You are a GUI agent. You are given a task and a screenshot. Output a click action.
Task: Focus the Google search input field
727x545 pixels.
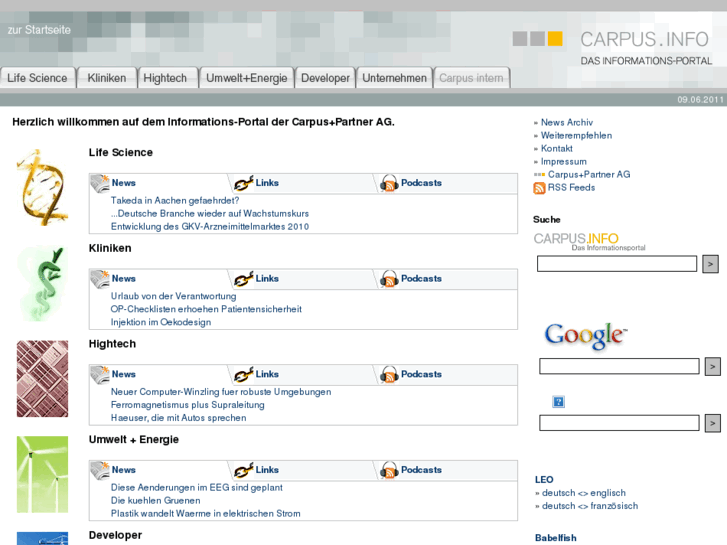tap(619, 366)
